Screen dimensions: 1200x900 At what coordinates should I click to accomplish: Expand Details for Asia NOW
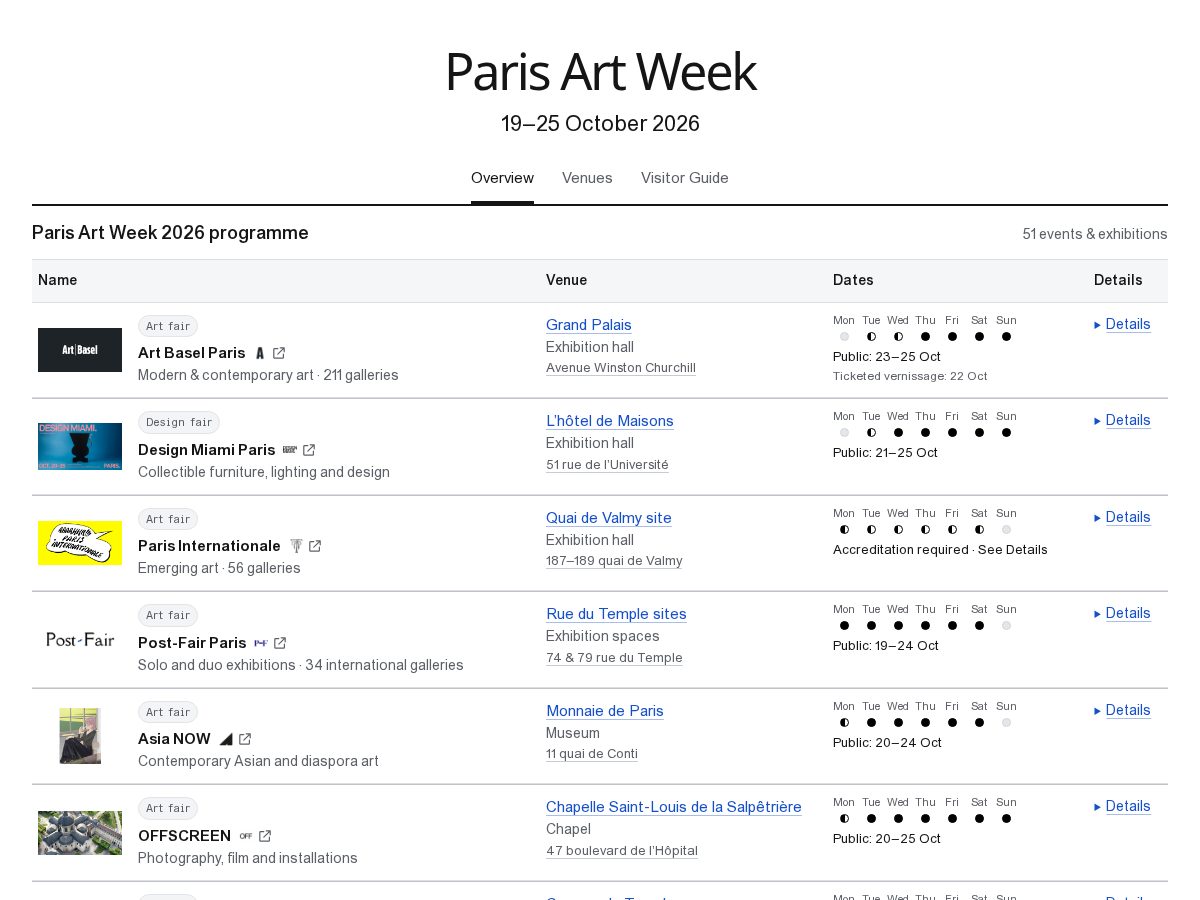click(x=1122, y=710)
